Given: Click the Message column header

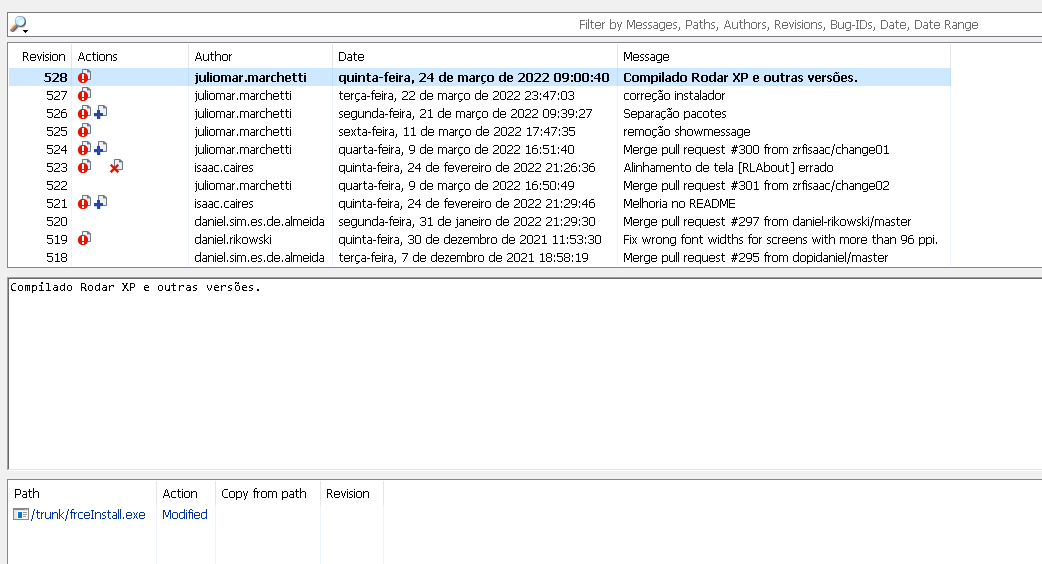Looking at the screenshot, I should click(x=784, y=56).
